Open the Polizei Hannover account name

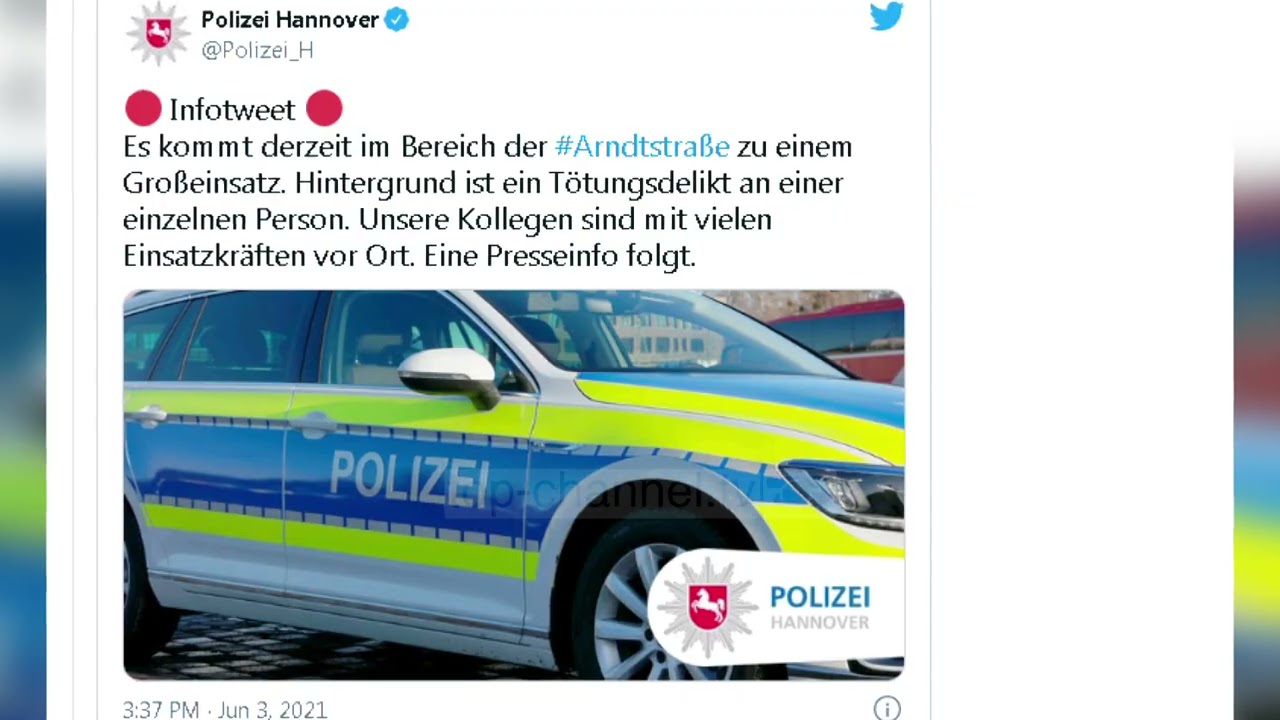(x=290, y=19)
